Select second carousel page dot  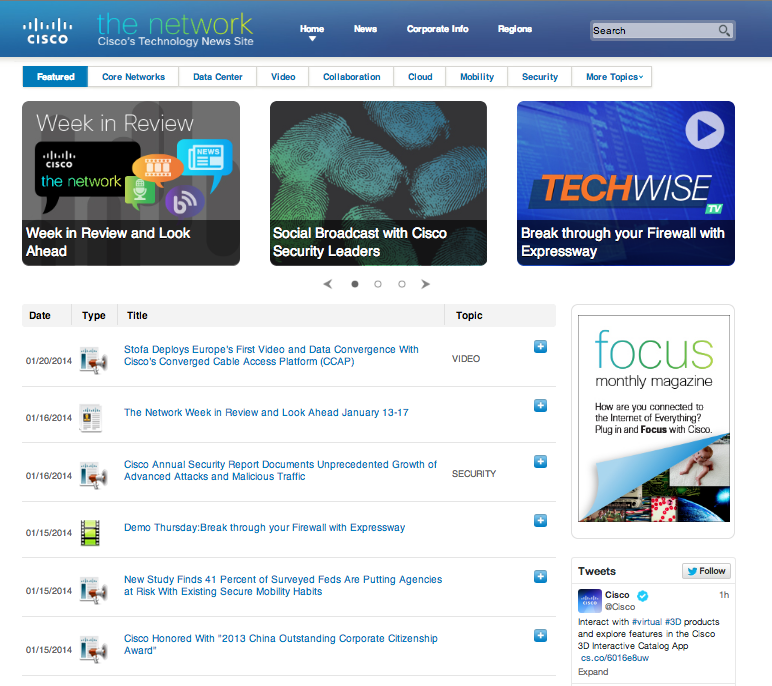pos(378,284)
